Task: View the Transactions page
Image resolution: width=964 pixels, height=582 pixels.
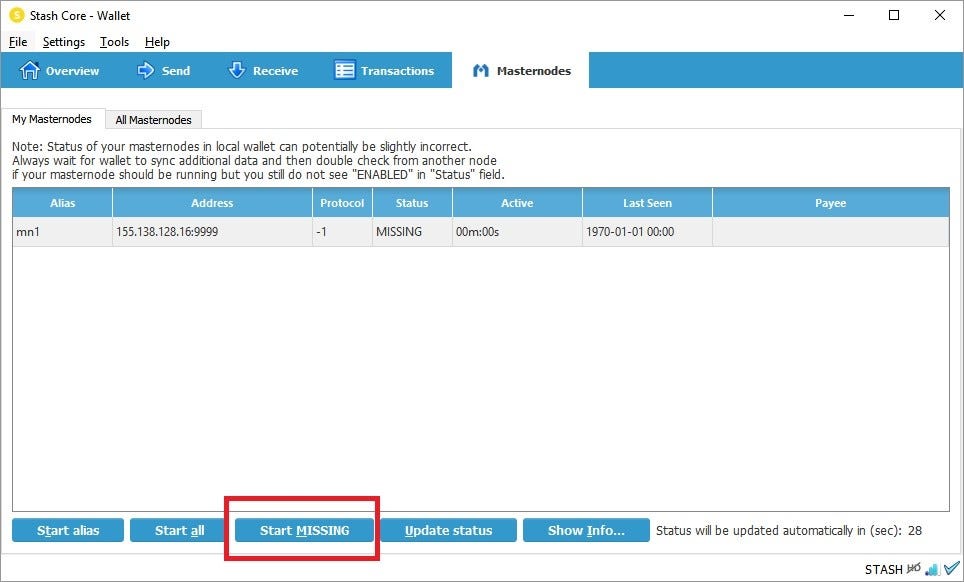Action: click(x=384, y=71)
